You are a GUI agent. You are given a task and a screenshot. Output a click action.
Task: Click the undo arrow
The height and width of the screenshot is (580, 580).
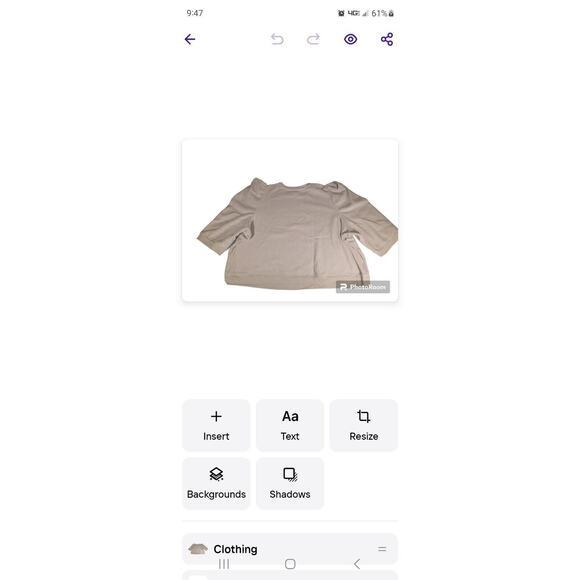click(277, 39)
